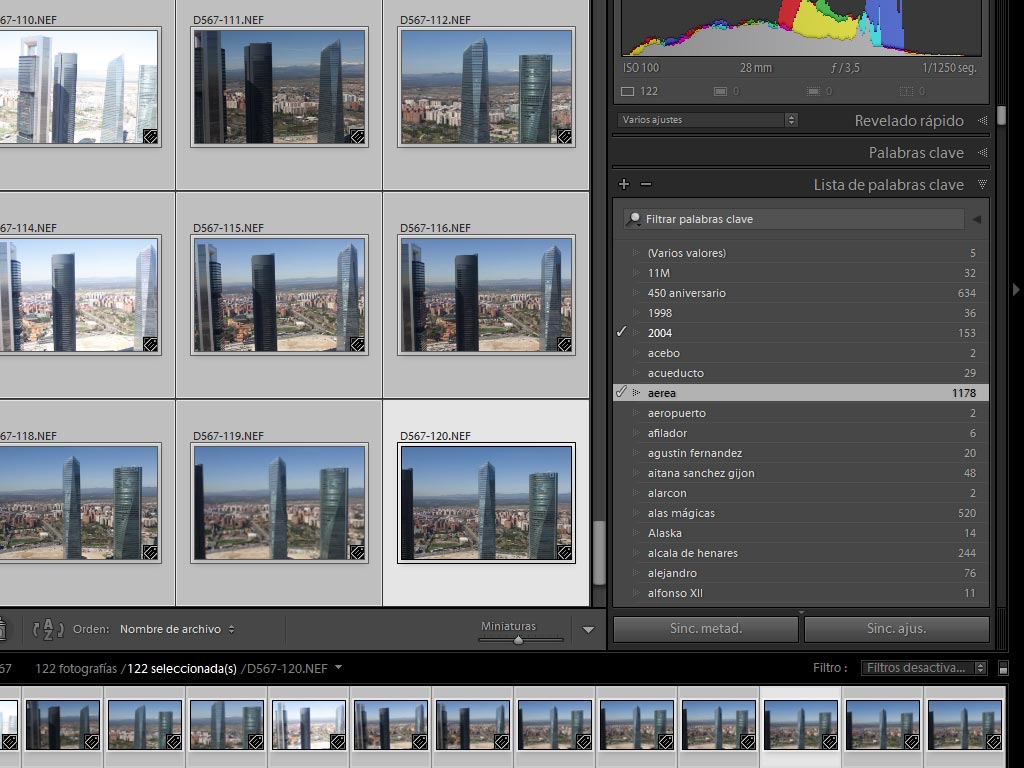Open the Orden Nombre de archivo dropdown
This screenshot has height=768, width=1024.
point(177,629)
